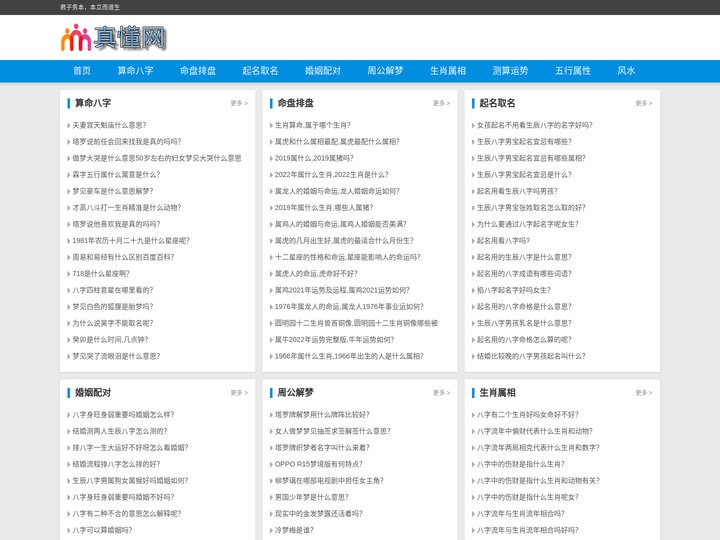The image size is (720, 540).
Task: Open article 2019属什么,2019属猪吗?
Action: point(314,158)
